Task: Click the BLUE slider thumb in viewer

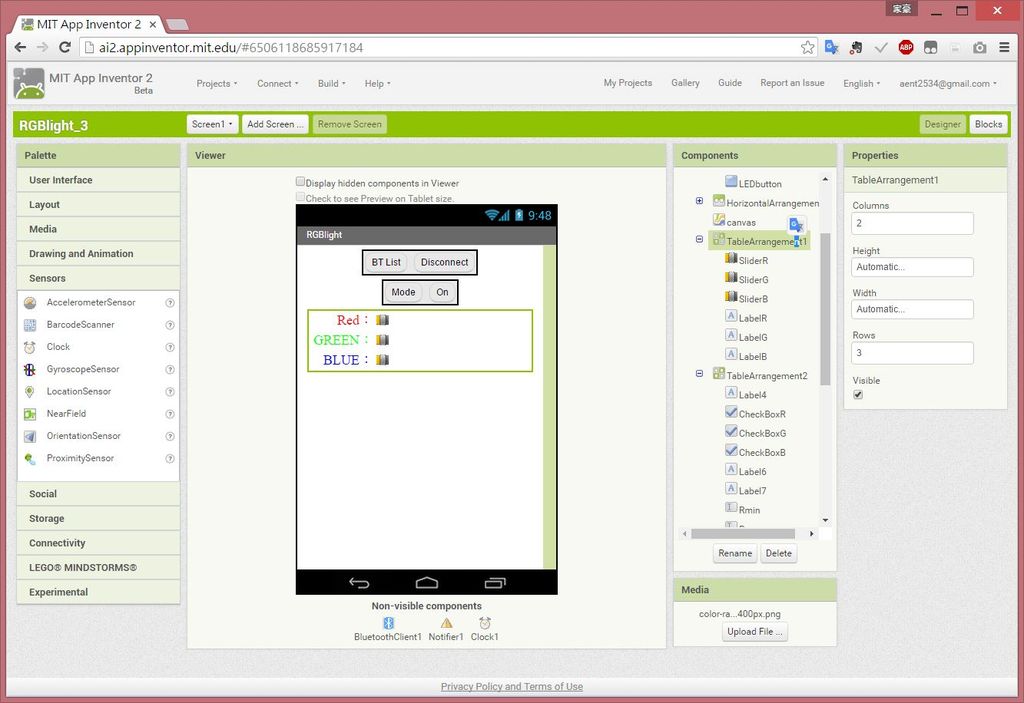Action: point(382,360)
